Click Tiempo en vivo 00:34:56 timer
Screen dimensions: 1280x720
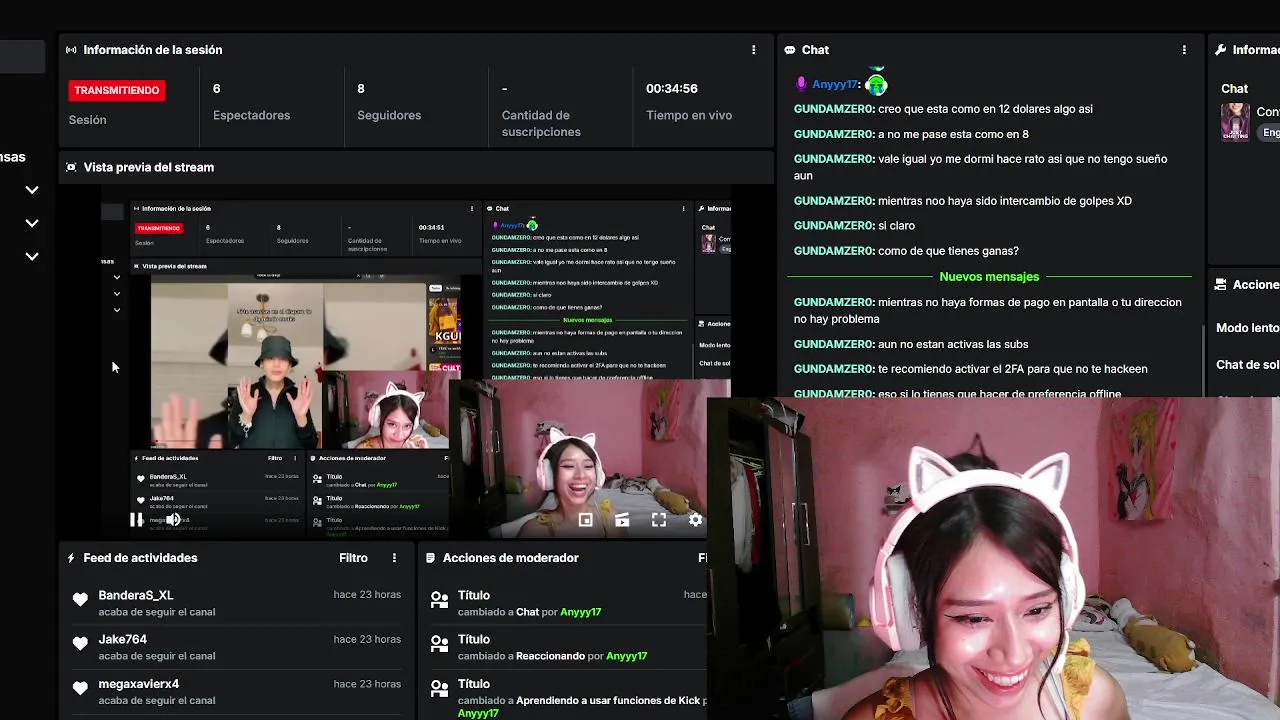click(x=689, y=102)
